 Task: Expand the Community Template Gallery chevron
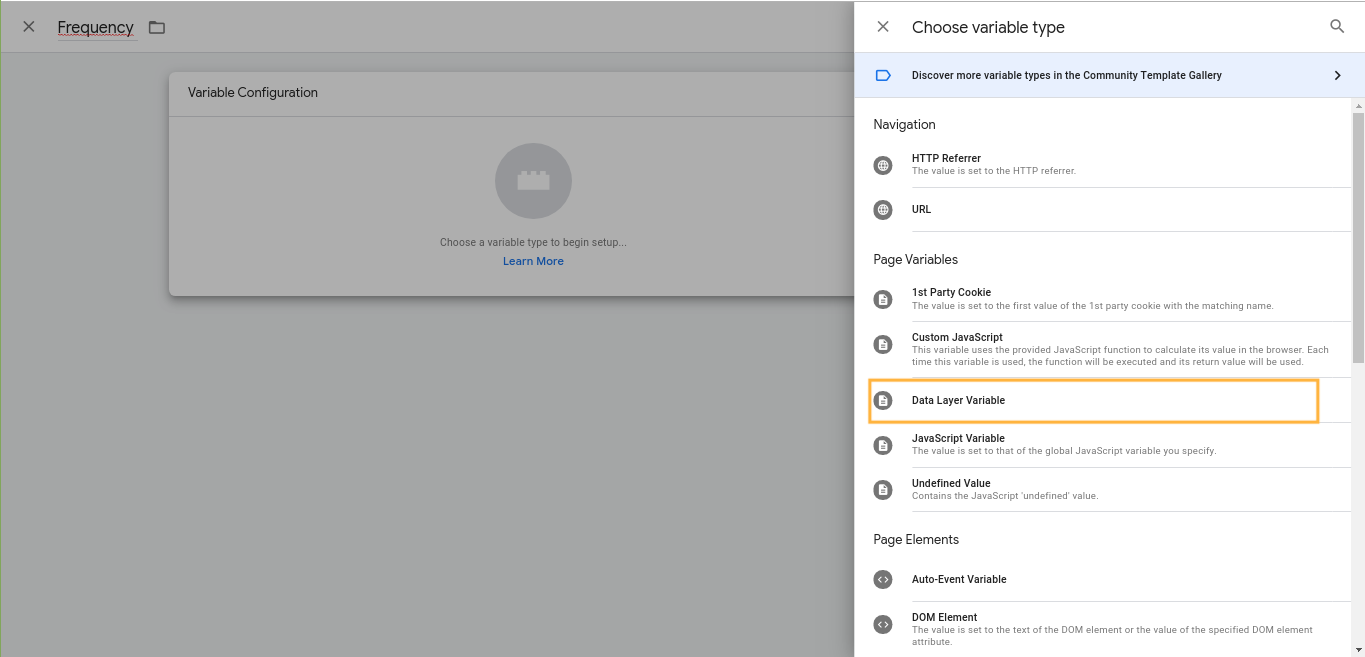point(1338,75)
